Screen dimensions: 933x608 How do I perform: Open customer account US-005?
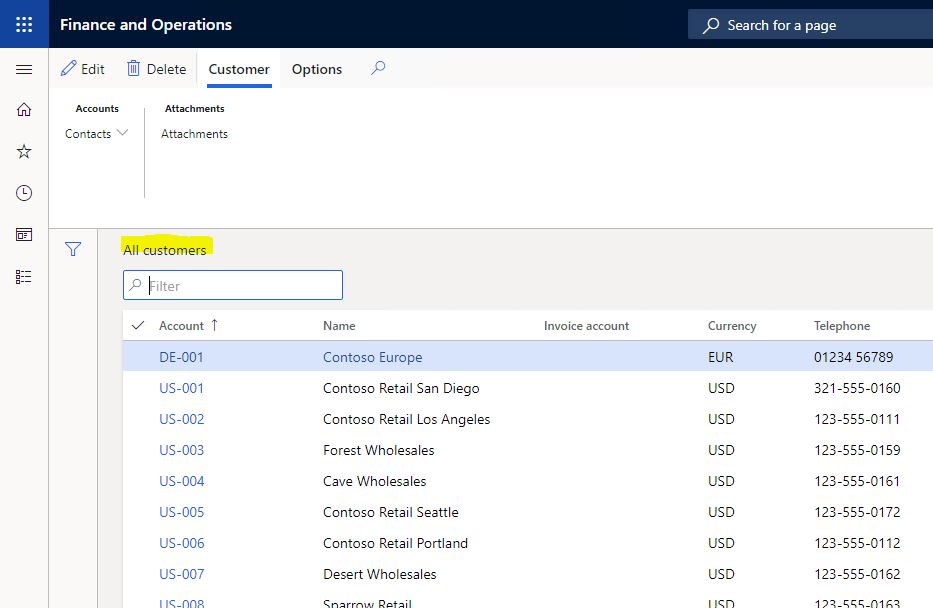(x=181, y=512)
